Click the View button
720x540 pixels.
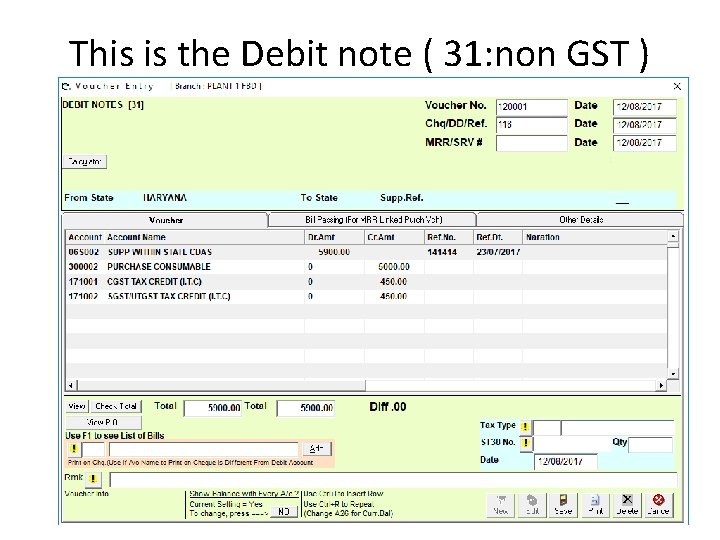(77, 406)
